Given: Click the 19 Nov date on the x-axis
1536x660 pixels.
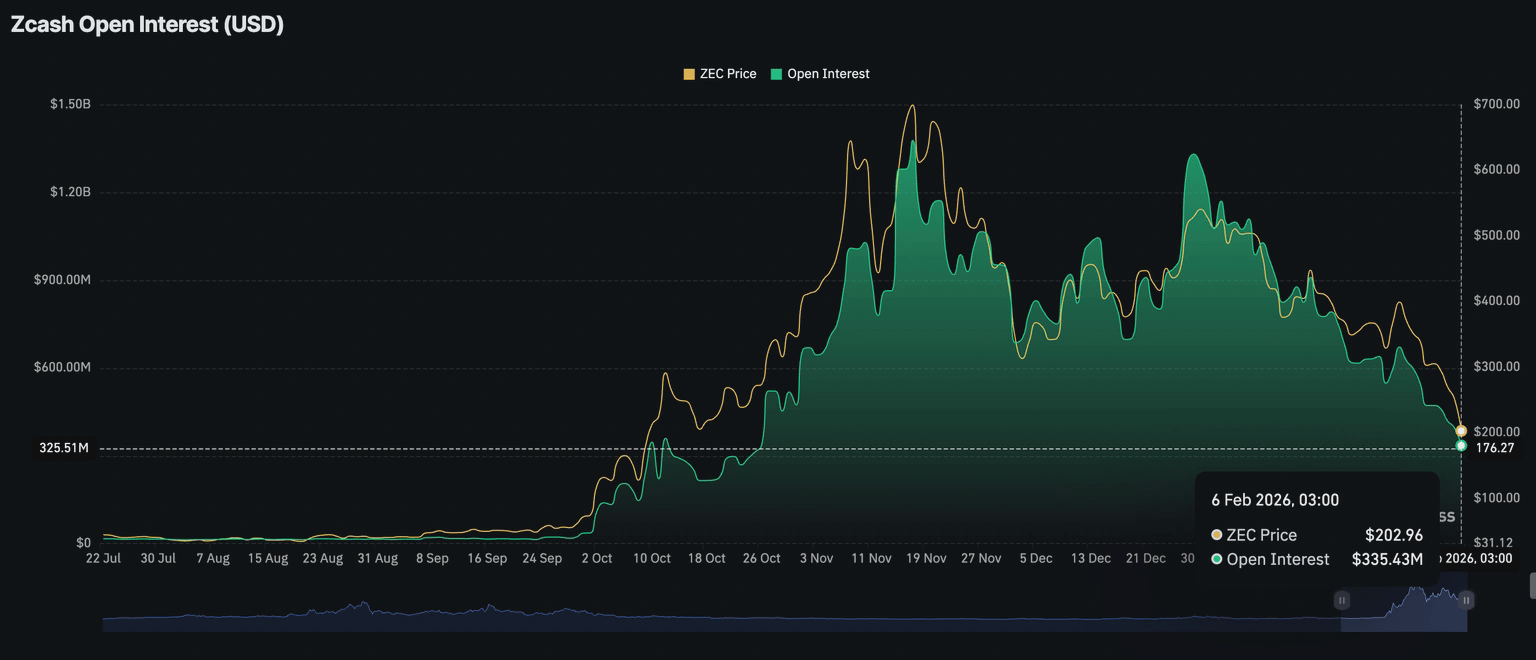Looking at the screenshot, I should (926, 559).
